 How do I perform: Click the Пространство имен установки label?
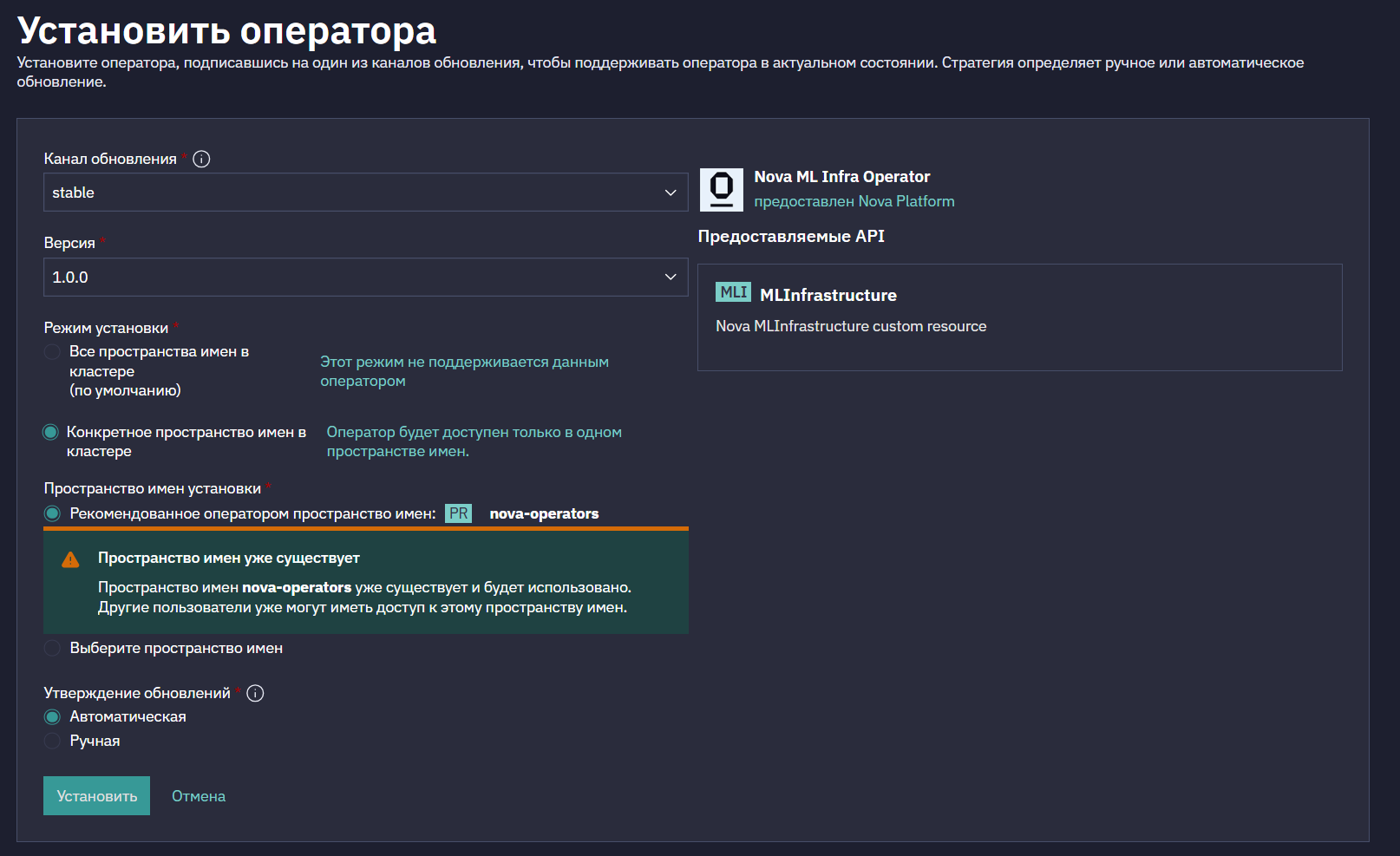[x=153, y=488]
